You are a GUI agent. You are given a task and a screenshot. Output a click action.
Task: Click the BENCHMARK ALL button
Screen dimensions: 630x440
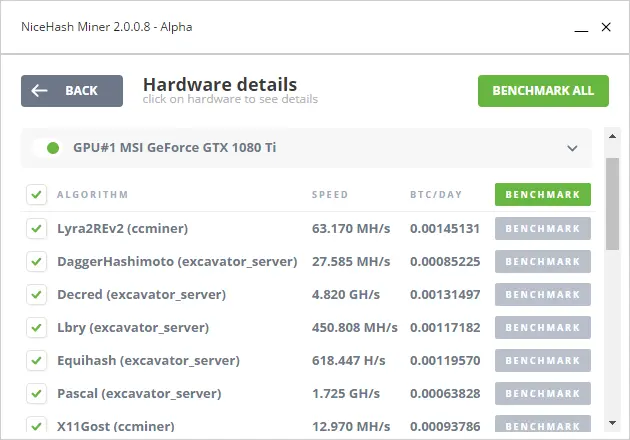click(x=543, y=91)
